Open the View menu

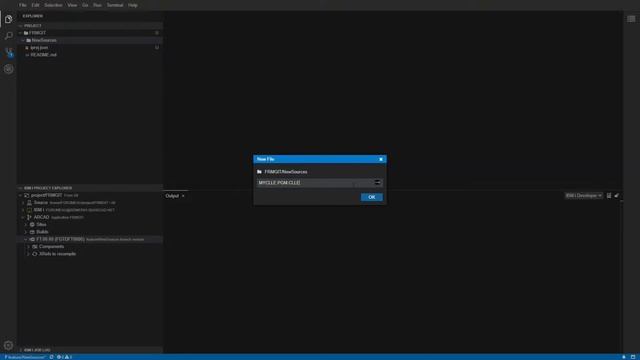coord(72,5)
